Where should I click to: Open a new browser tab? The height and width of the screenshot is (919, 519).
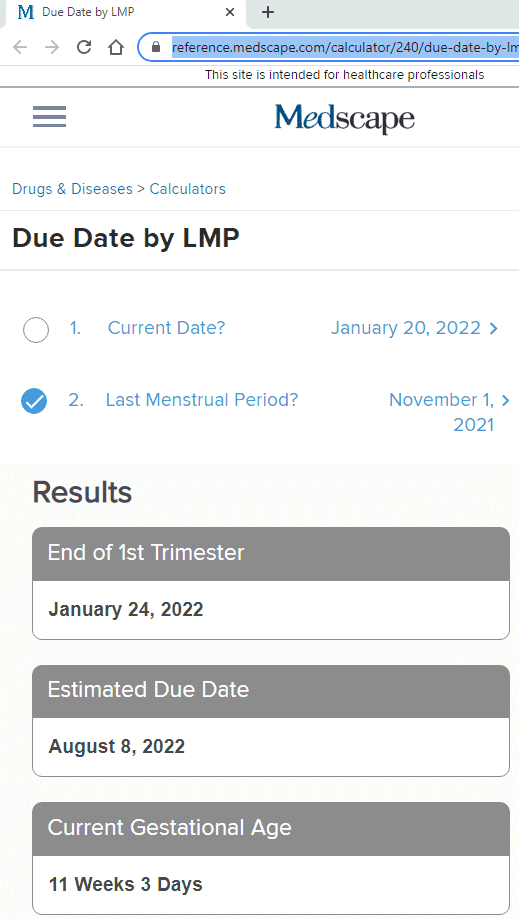[268, 12]
